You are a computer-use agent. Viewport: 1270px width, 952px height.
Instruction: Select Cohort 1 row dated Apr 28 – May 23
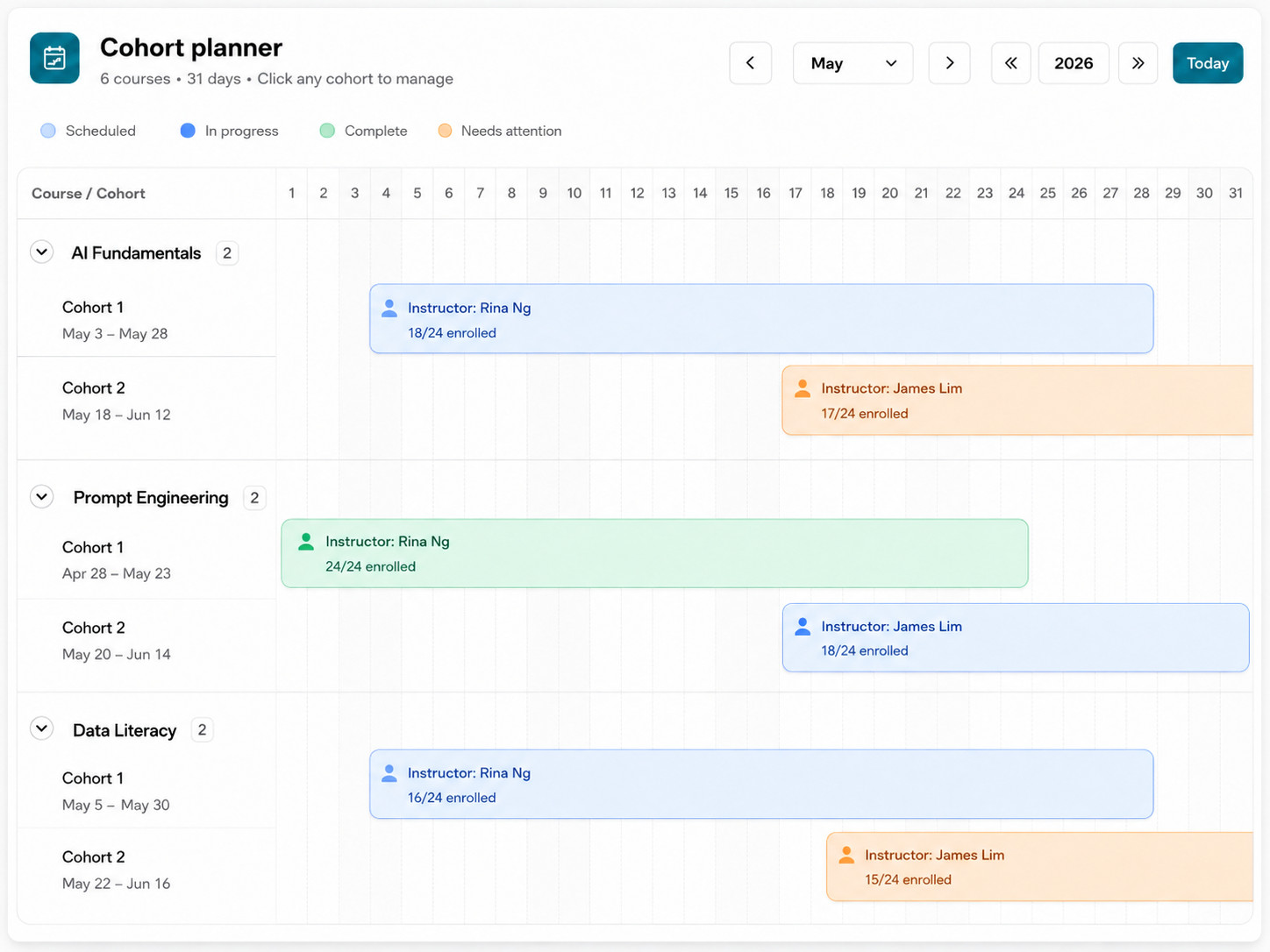coord(146,559)
